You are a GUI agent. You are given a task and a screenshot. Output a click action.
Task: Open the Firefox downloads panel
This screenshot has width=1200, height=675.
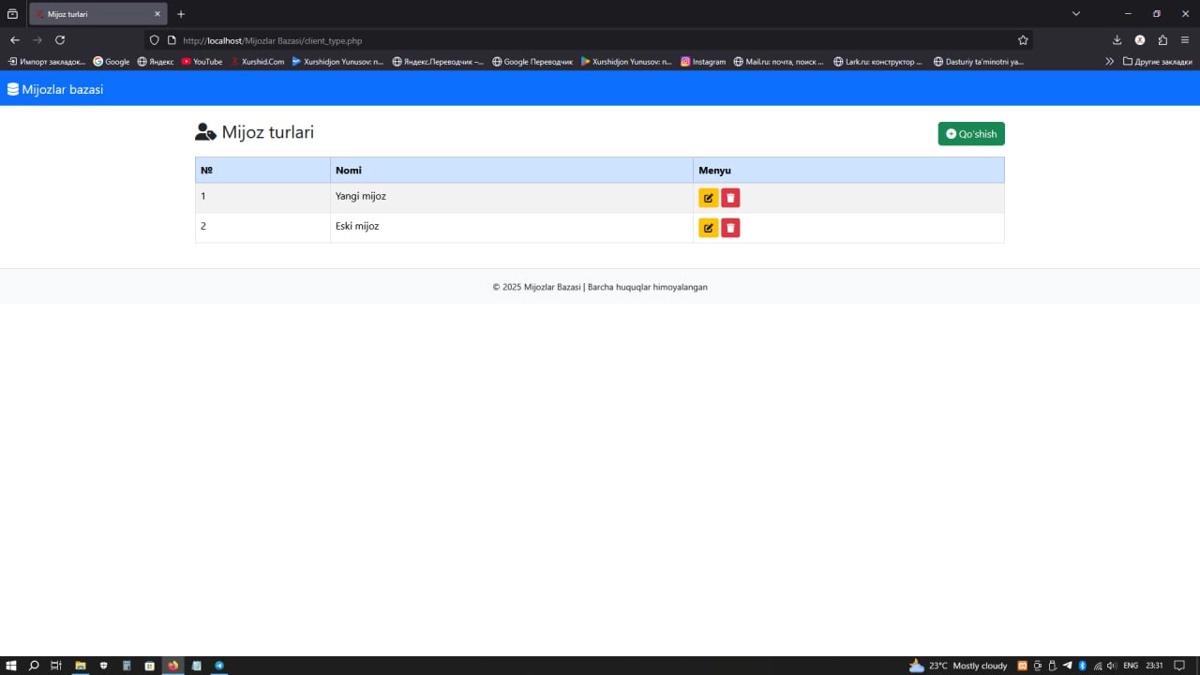pyautogui.click(x=1117, y=40)
